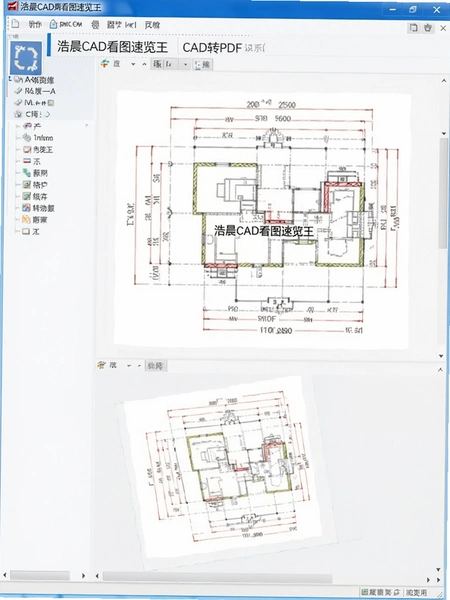Click the blank page new-file icon
The image size is (450, 600).
(x=15, y=24)
